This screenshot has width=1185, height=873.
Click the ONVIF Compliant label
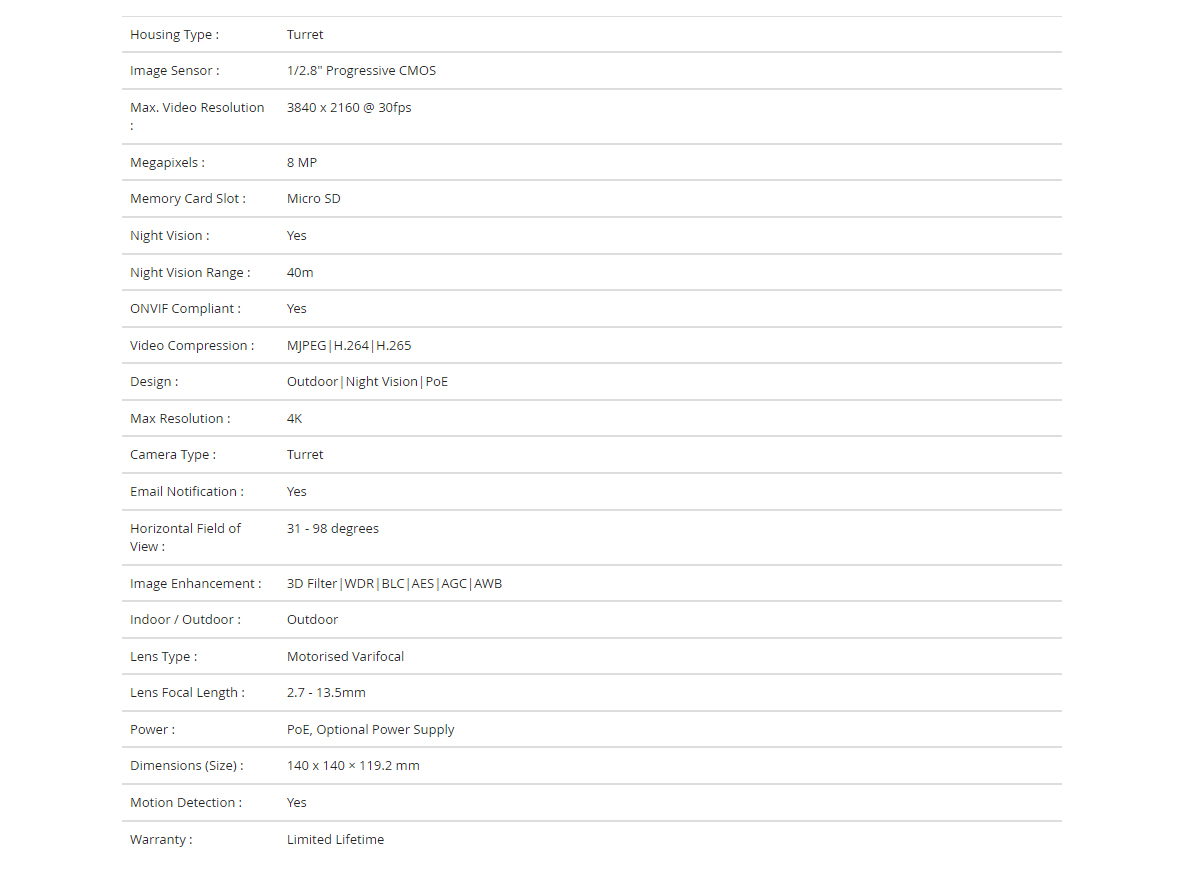point(185,308)
